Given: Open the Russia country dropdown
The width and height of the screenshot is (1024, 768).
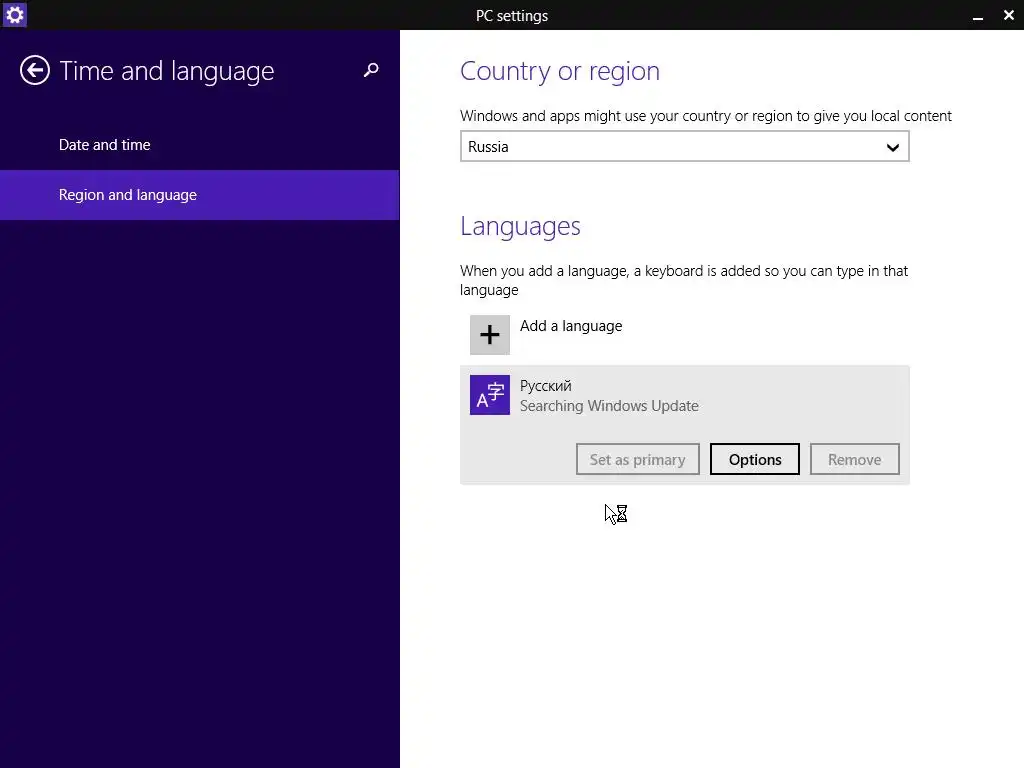Looking at the screenshot, I should tap(684, 146).
